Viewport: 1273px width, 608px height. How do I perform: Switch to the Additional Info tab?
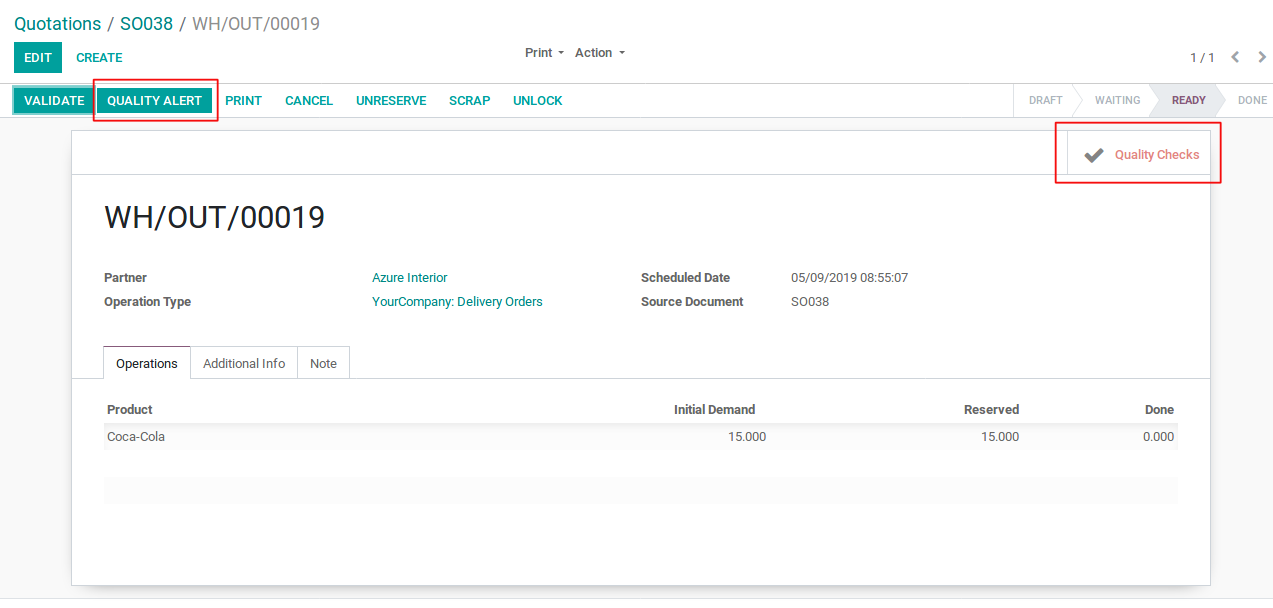[244, 363]
